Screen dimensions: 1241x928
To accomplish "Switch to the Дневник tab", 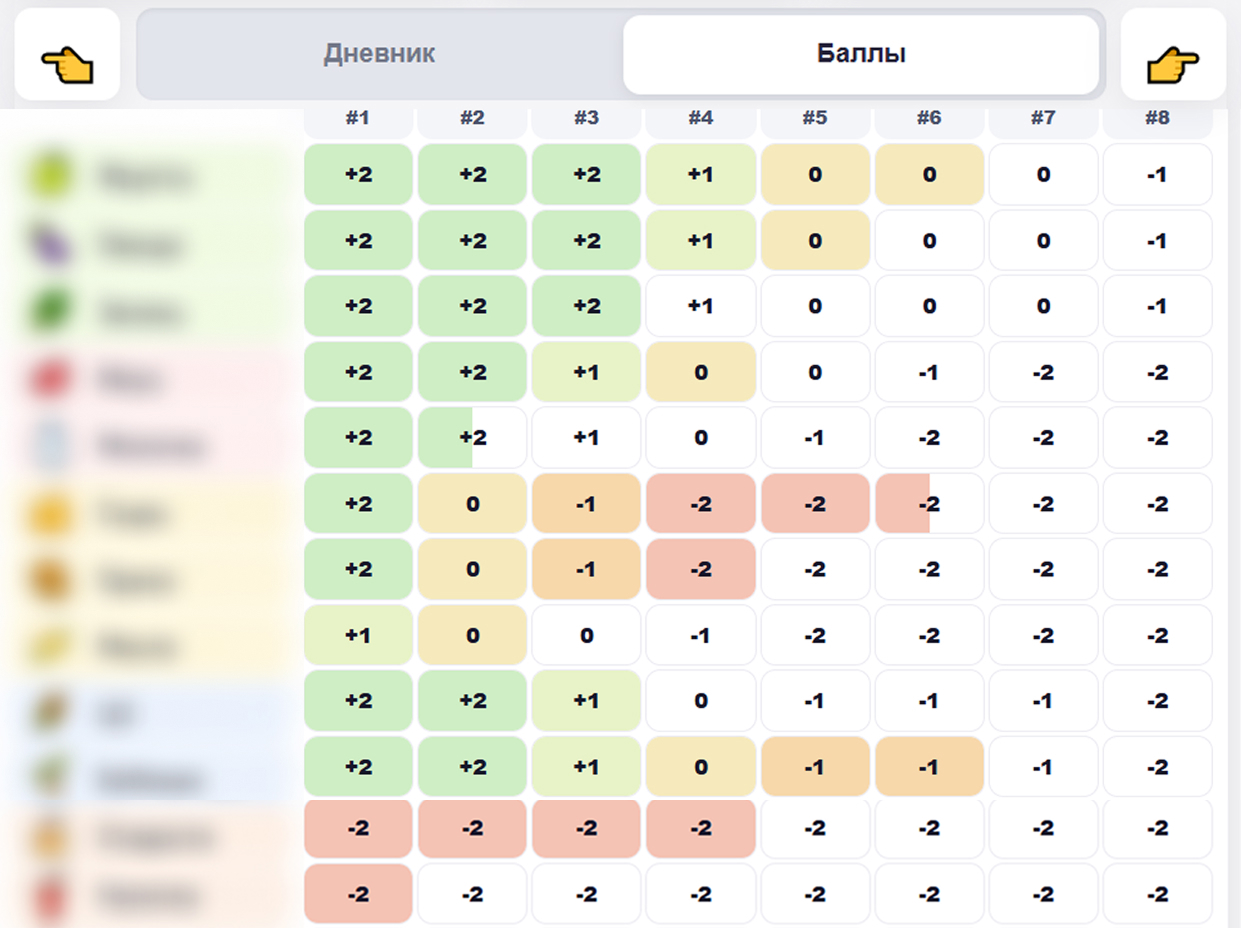I will (x=379, y=54).
